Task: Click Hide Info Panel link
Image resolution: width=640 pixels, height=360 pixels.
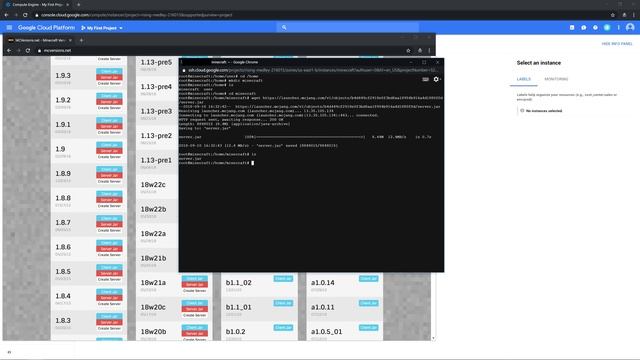Action: tap(617, 44)
